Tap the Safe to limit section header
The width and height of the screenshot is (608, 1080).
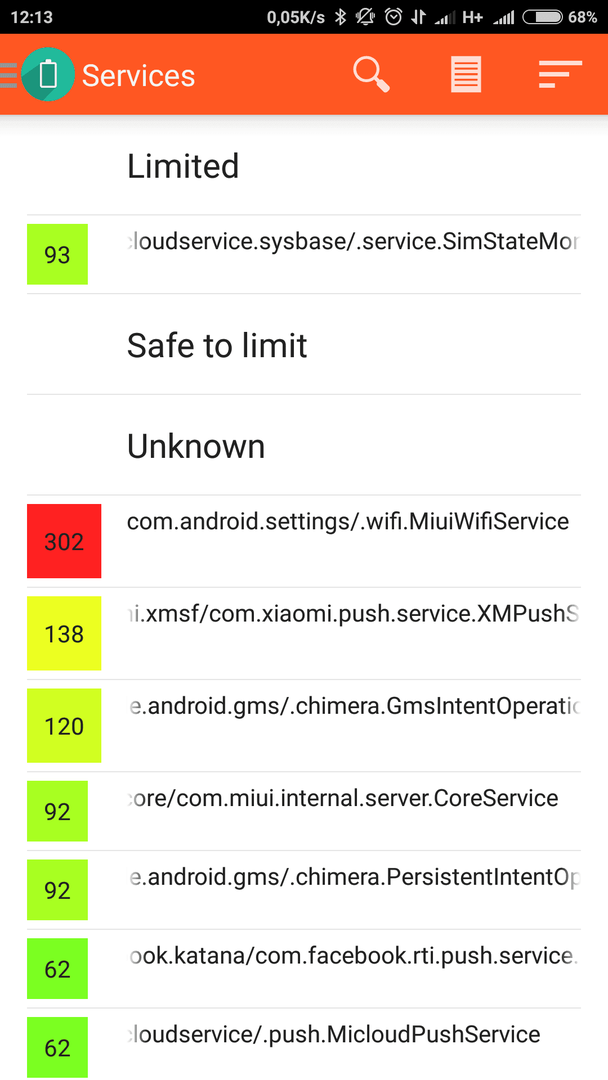217,345
